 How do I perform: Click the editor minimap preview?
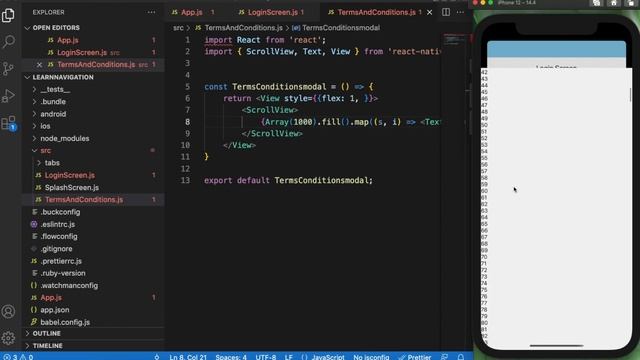tap(454, 40)
